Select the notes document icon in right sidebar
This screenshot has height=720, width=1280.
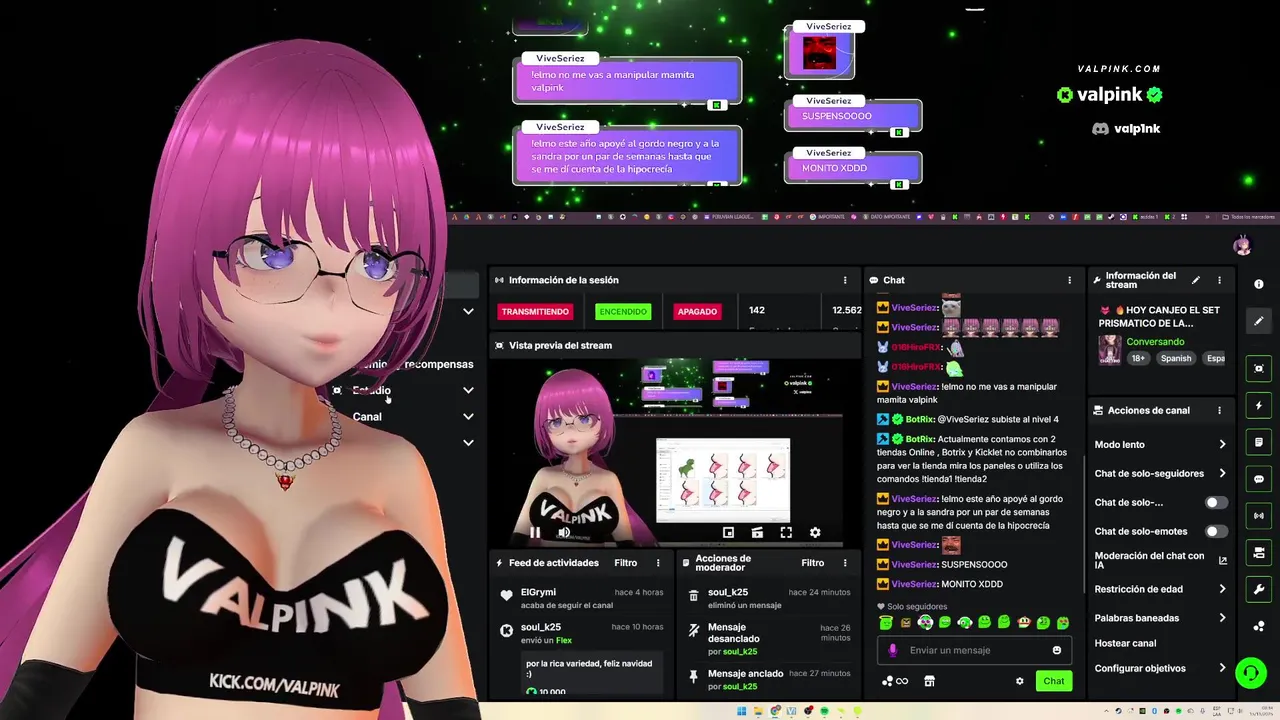[x=1259, y=442]
